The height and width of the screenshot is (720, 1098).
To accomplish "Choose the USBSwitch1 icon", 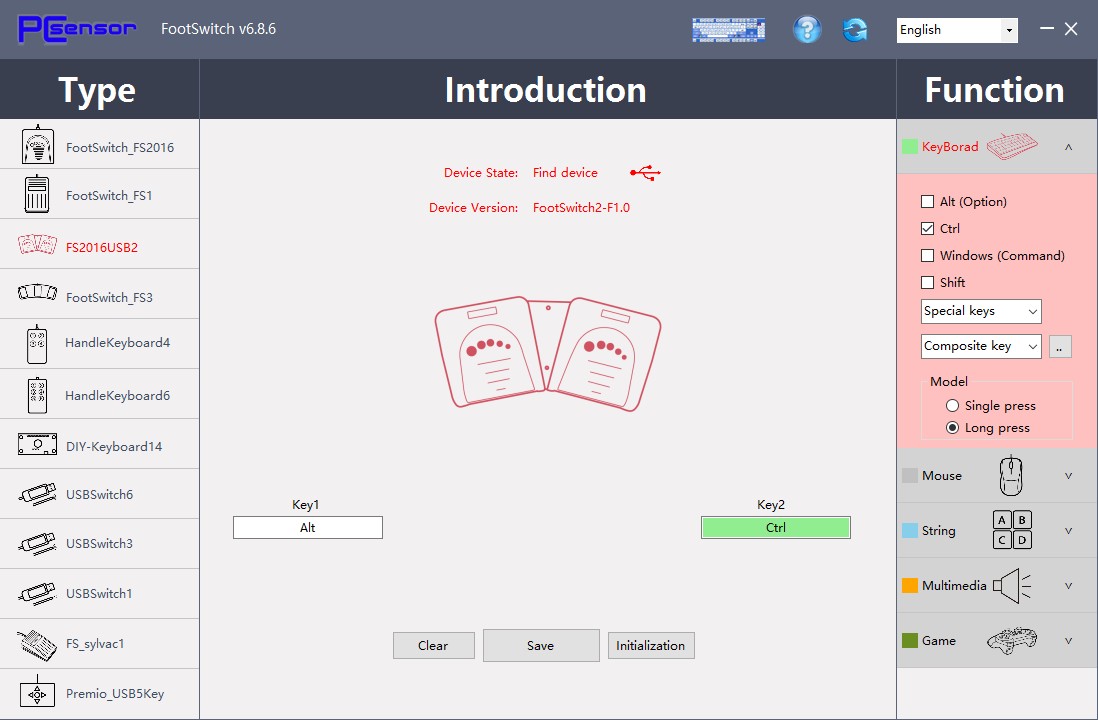I will (x=37, y=594).
